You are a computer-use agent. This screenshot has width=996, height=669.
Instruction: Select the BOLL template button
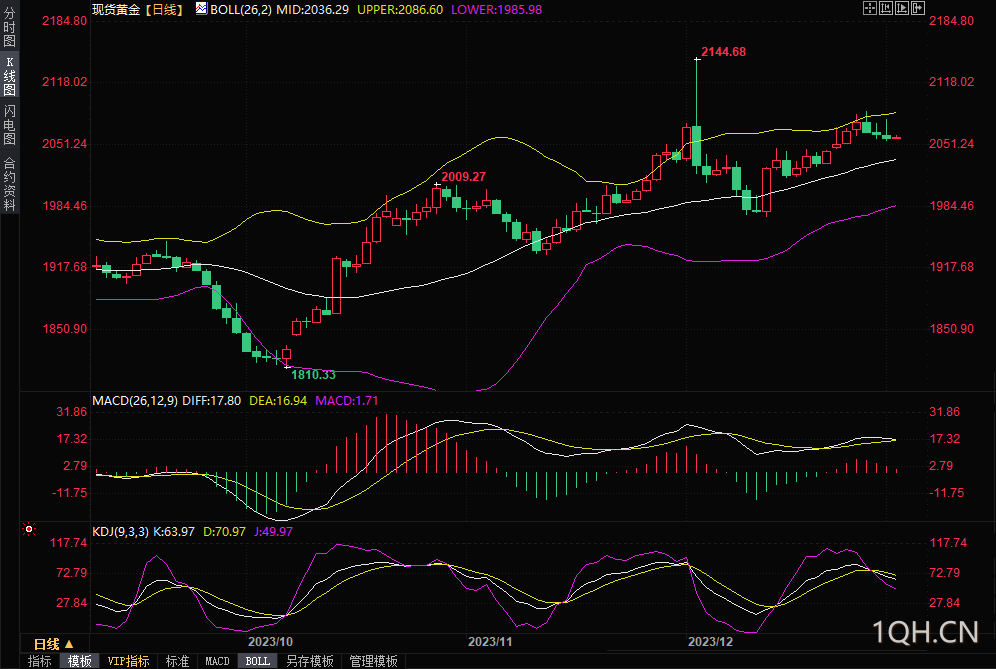point(257,661)
